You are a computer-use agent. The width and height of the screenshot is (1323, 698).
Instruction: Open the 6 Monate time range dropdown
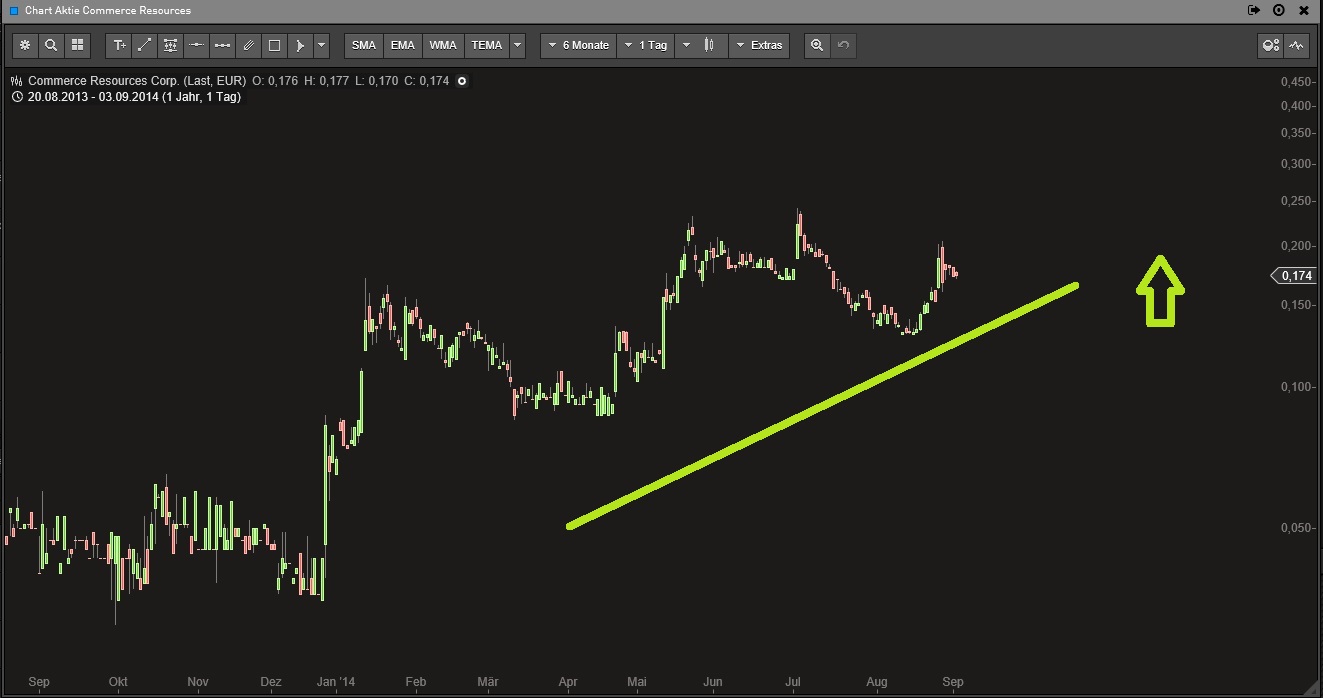[x=578, y=45]
